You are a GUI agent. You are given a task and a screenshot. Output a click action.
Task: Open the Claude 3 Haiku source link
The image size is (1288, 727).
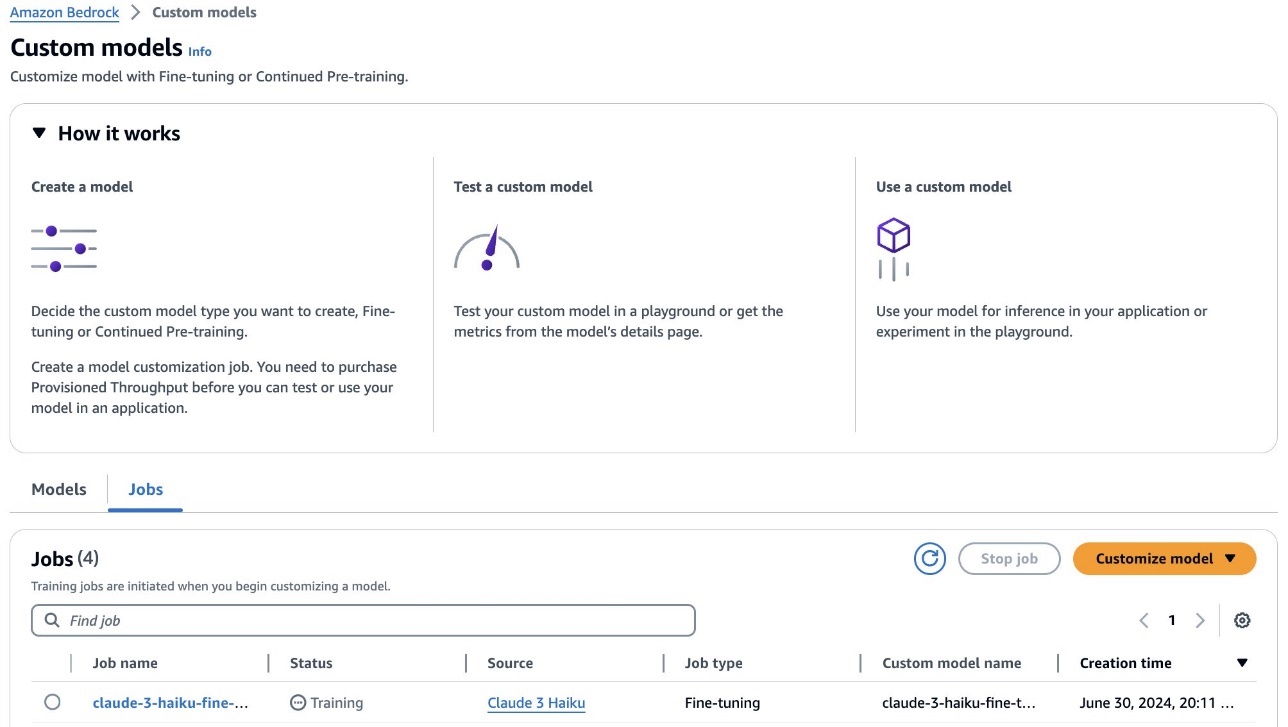coord(536,703)
